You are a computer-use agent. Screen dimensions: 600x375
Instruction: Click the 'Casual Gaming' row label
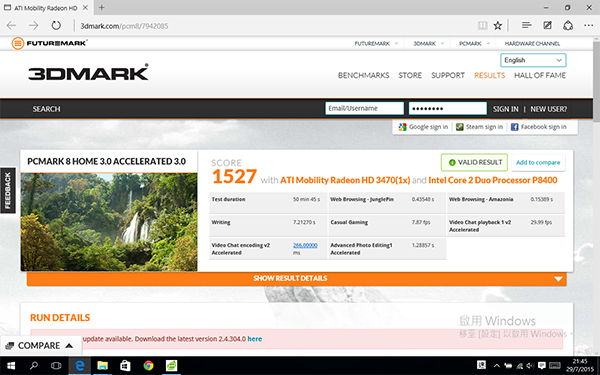coord(349,222)
